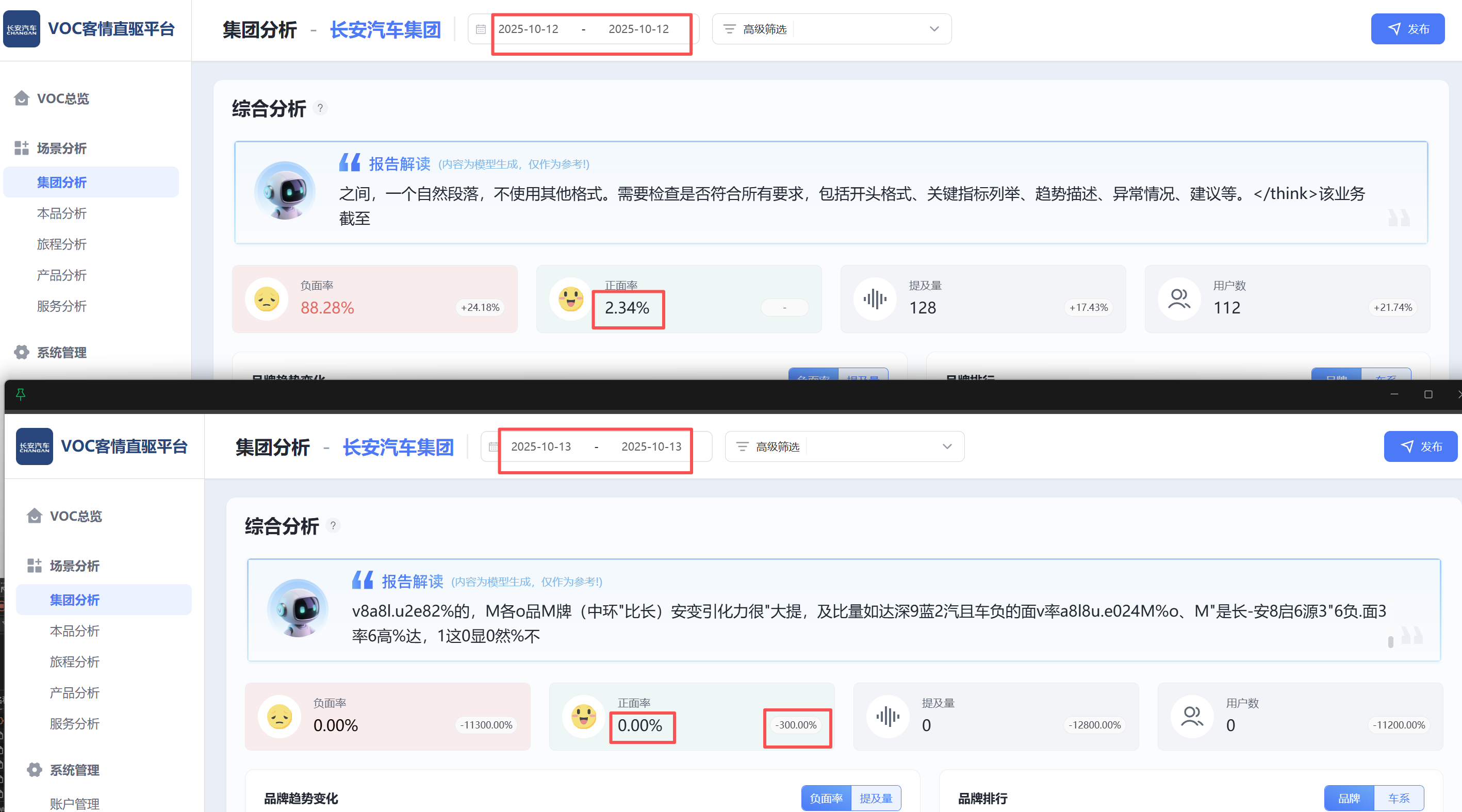Click the 2025-10-13 start date field

pos(541,446)
